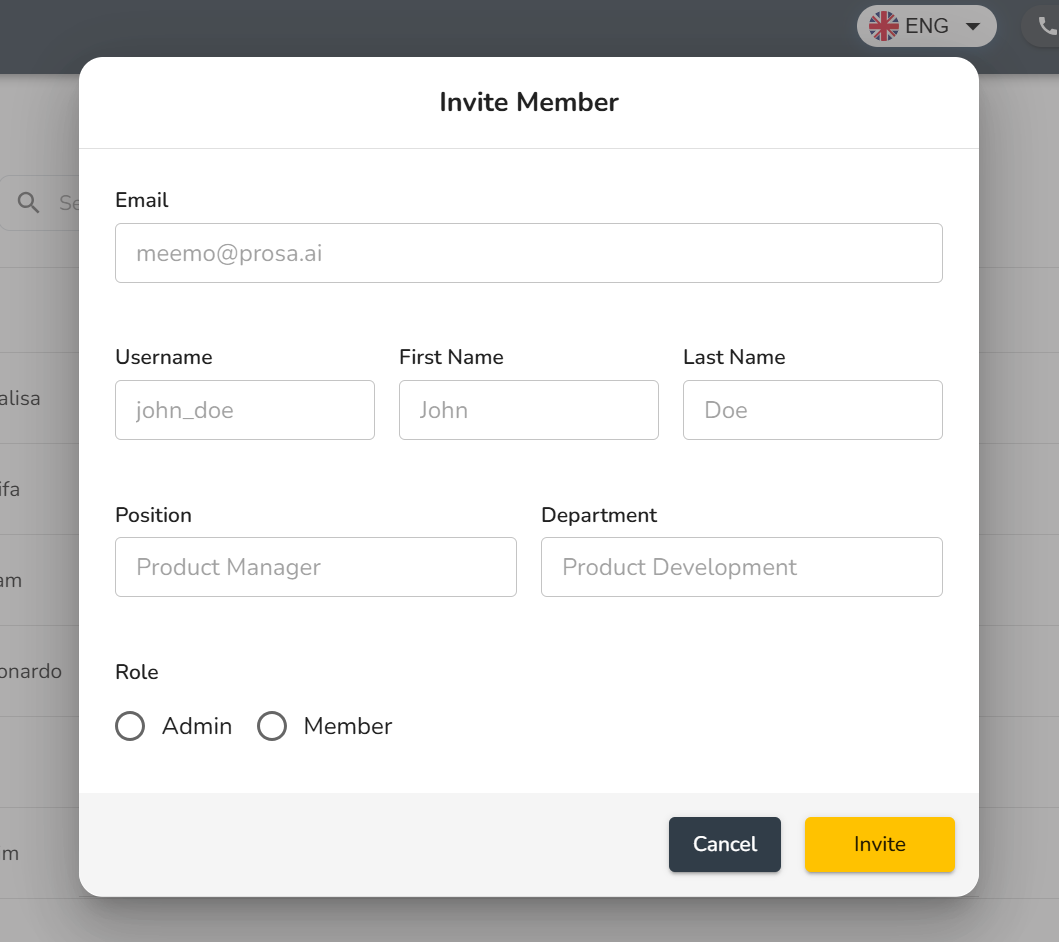The width and height of the screenshot is (1059, 942).
Task: Click the search magnifier icon
Action: [x=29, y=203]
